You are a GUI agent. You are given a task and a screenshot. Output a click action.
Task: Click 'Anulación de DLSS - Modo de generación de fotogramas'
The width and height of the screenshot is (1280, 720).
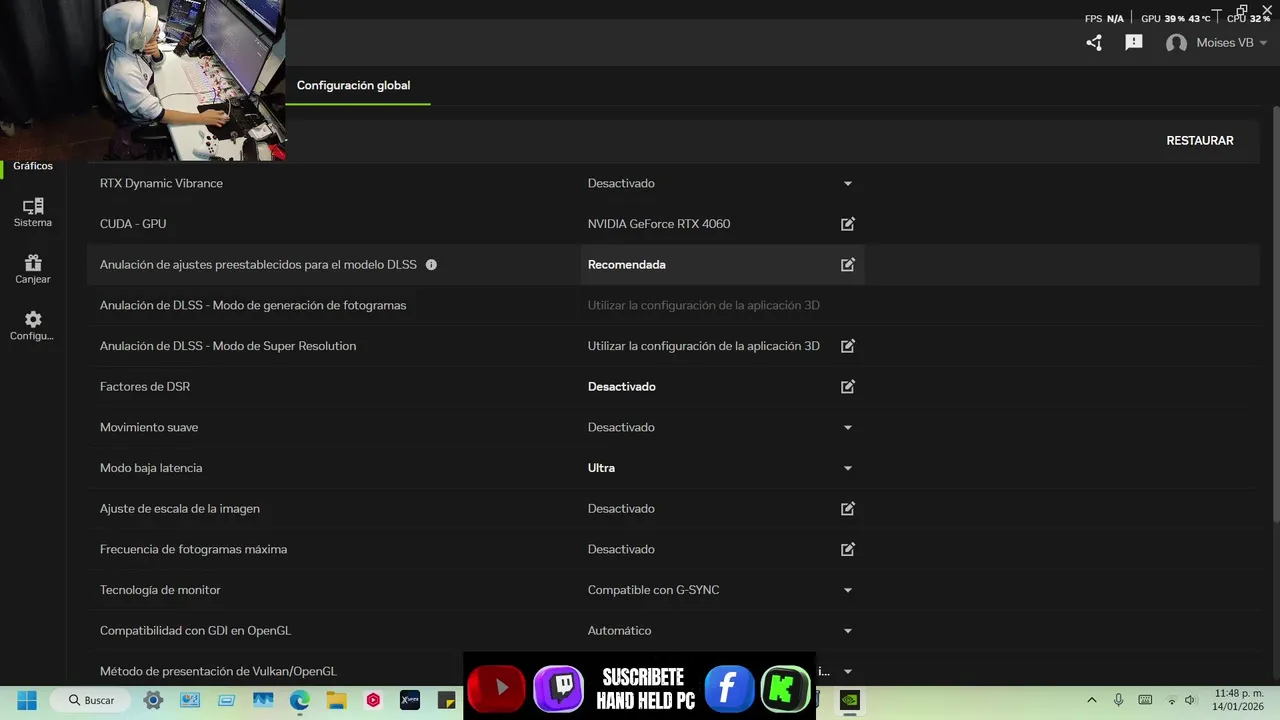(x=253, y=305)
